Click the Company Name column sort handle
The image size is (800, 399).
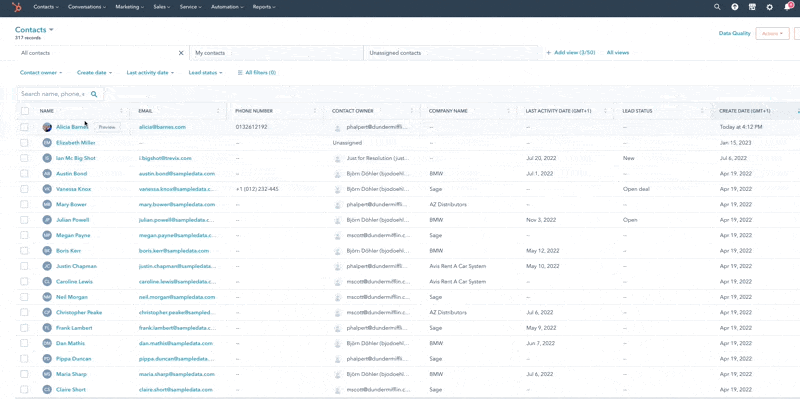tap(509, 111)
